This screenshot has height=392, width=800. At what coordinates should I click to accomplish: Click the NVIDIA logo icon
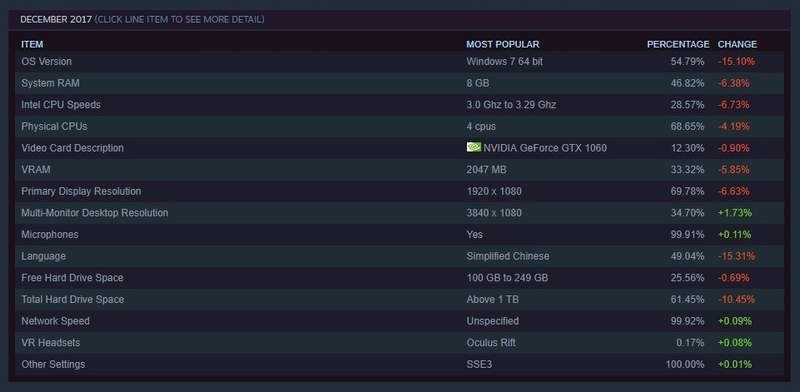click(x=473, y=147)
